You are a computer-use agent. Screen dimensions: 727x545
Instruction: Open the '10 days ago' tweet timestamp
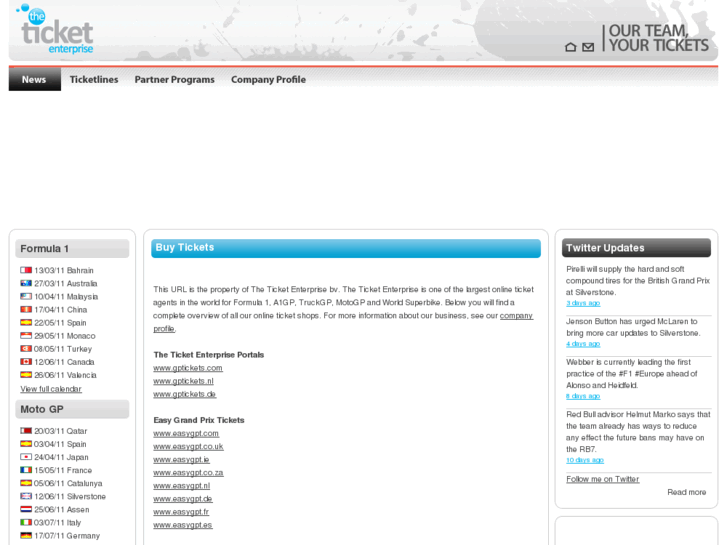click(585, 460)
